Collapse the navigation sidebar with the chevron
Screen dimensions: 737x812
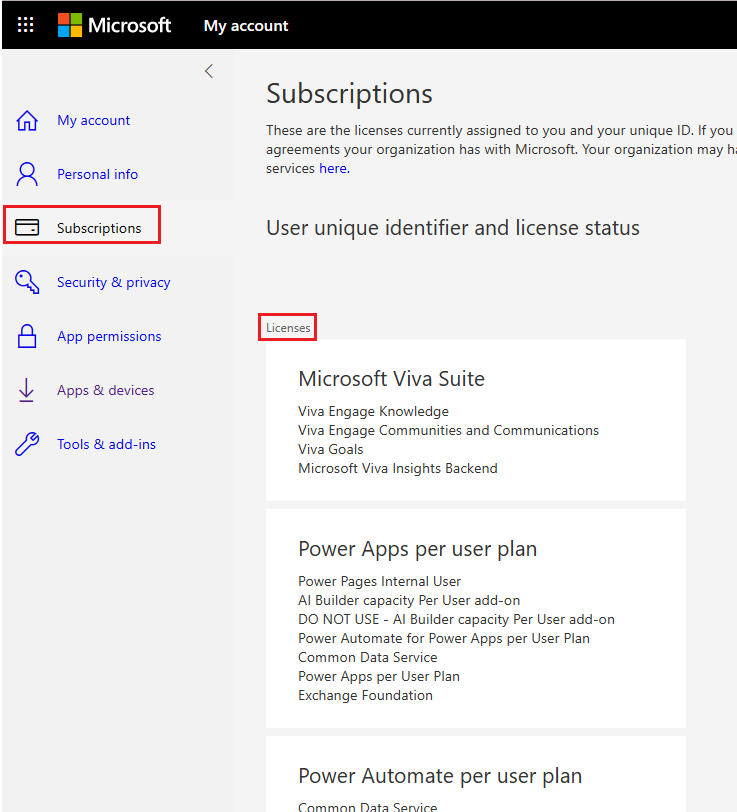(208, 71)
